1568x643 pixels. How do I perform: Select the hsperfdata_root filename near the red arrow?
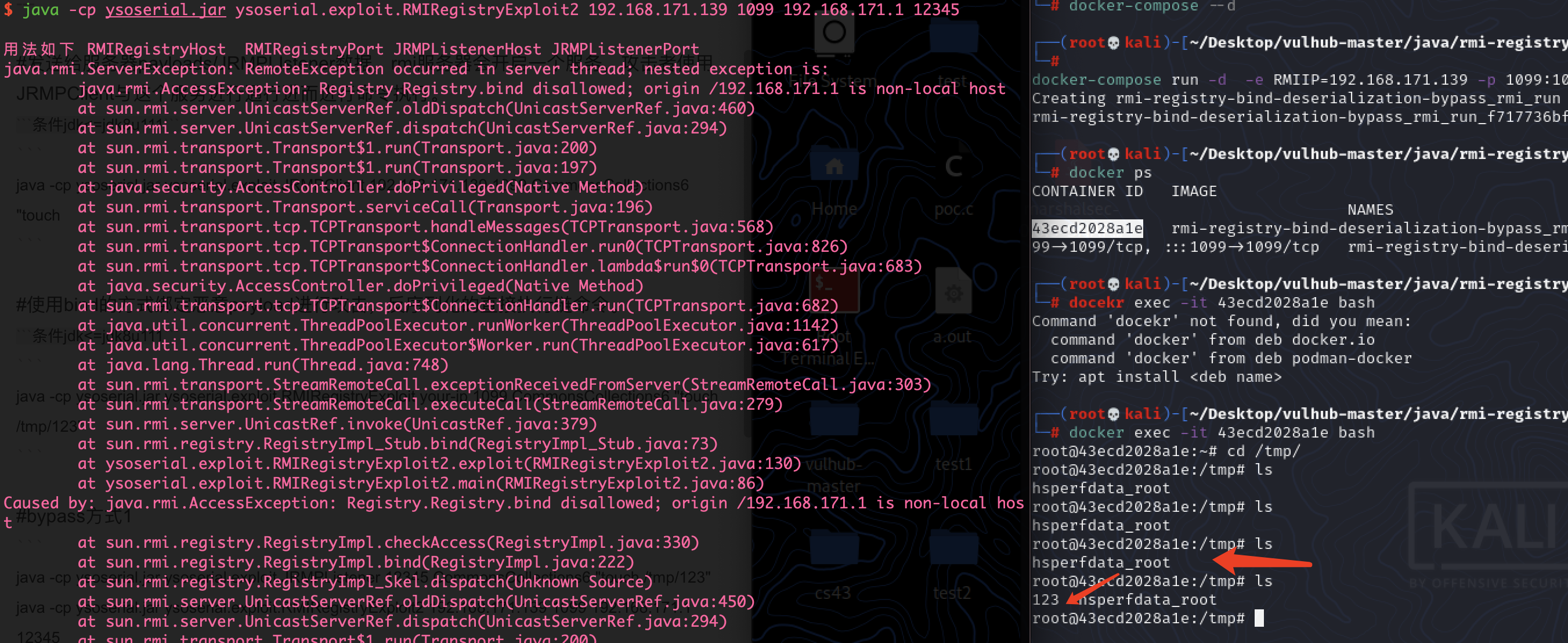pos(1102,562)
